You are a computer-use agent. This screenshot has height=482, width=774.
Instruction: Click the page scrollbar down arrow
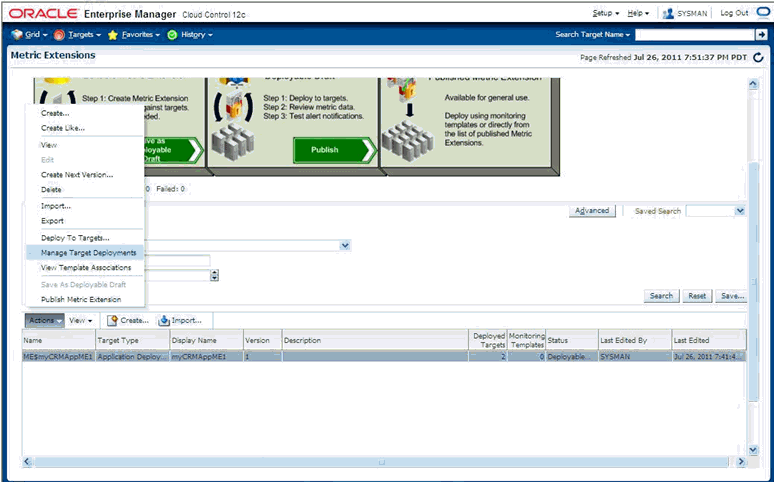tap(753, 450)
